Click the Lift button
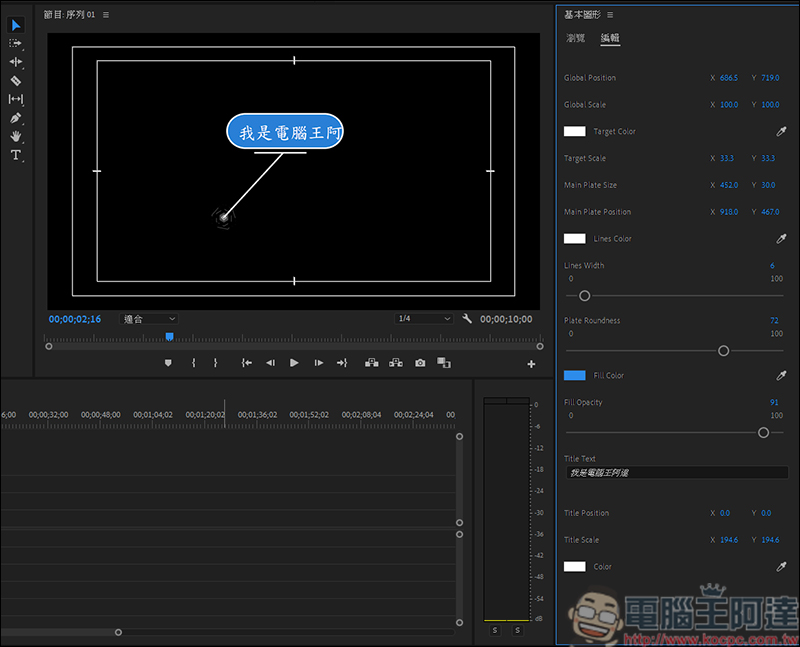The image size is (800, 647). (371, 363)
